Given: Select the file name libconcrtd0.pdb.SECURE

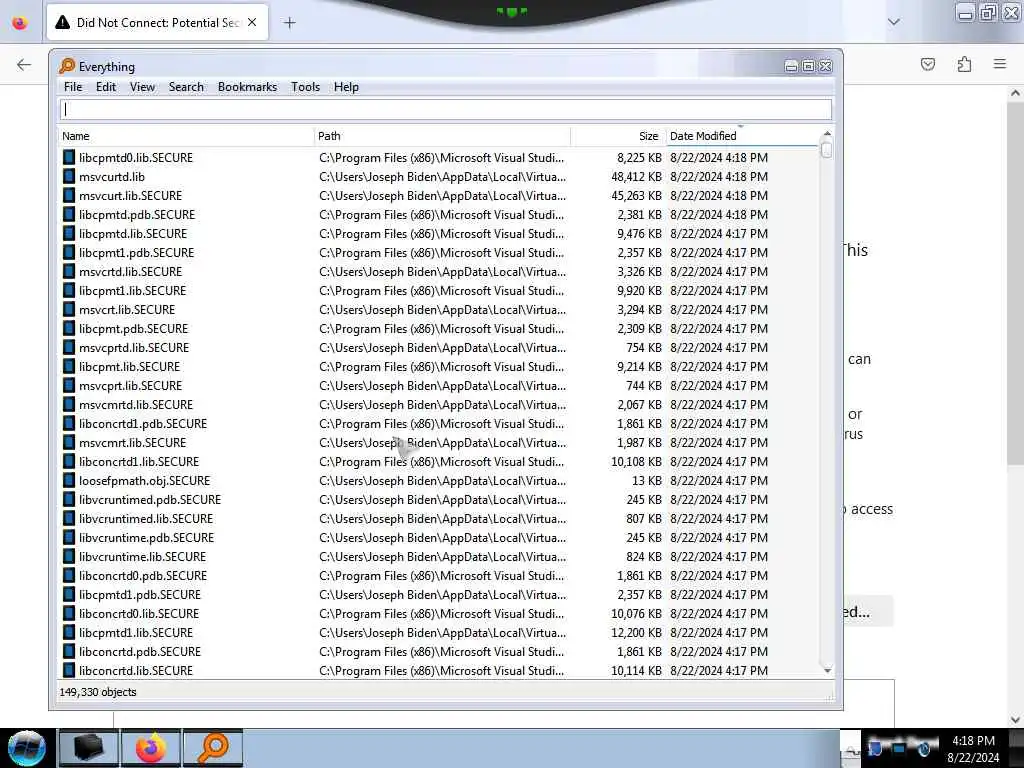Looking at the screenshot, I should tap(143, 575).
